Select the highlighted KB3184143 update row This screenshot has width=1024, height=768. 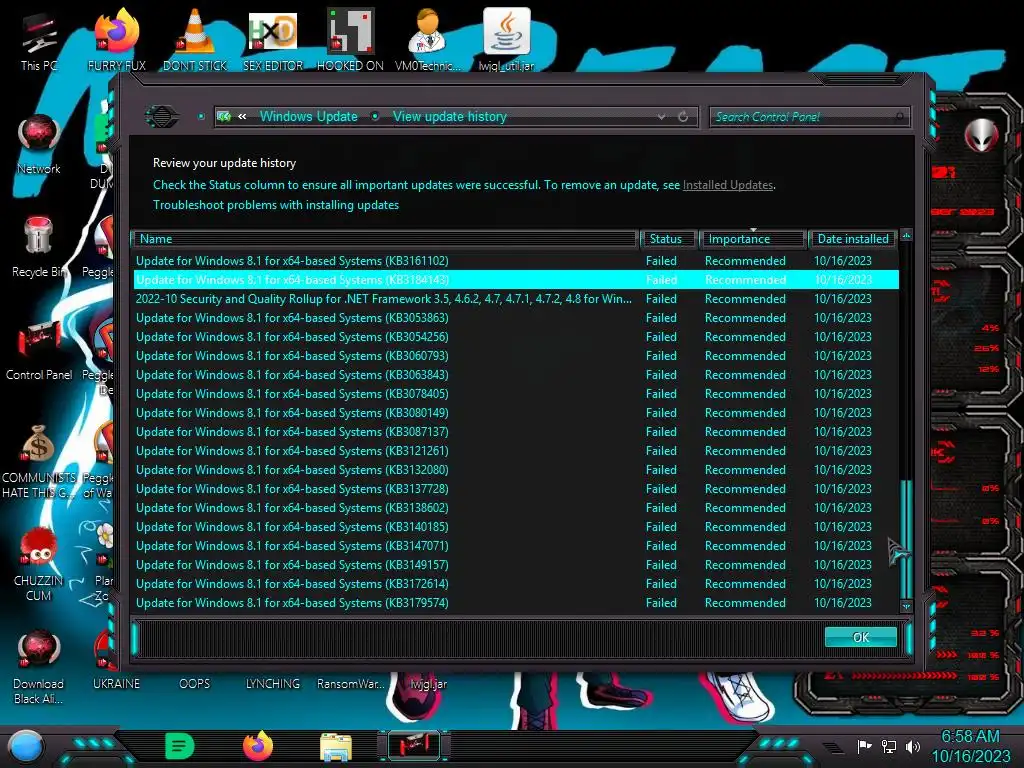click(x=516, y=280)
